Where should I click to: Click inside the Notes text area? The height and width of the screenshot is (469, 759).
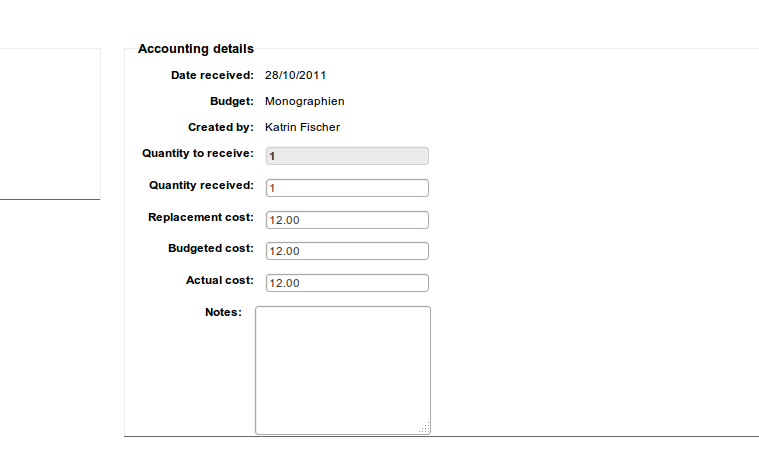pos(342,369)
